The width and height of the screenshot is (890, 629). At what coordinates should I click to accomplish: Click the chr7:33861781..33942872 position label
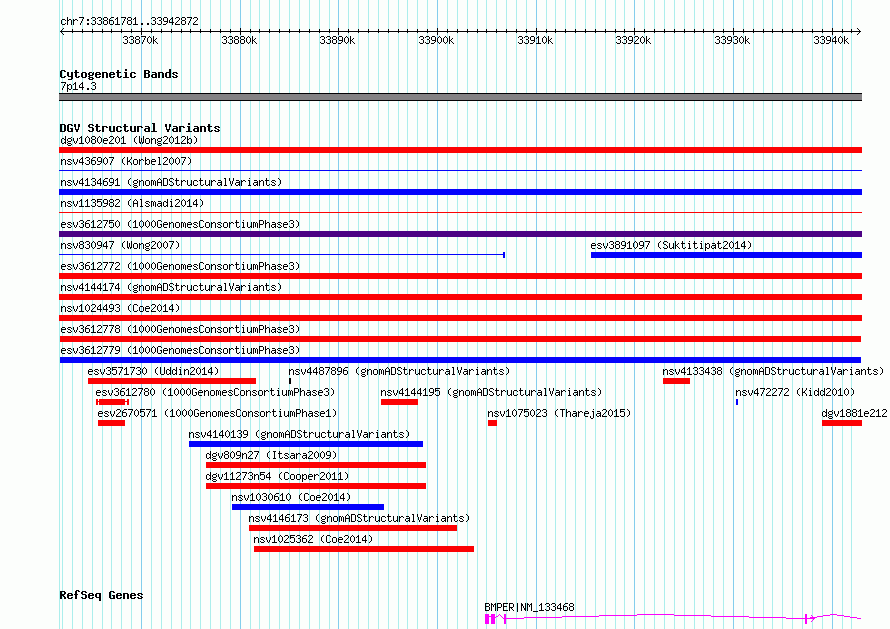click(x=129, y=21)
